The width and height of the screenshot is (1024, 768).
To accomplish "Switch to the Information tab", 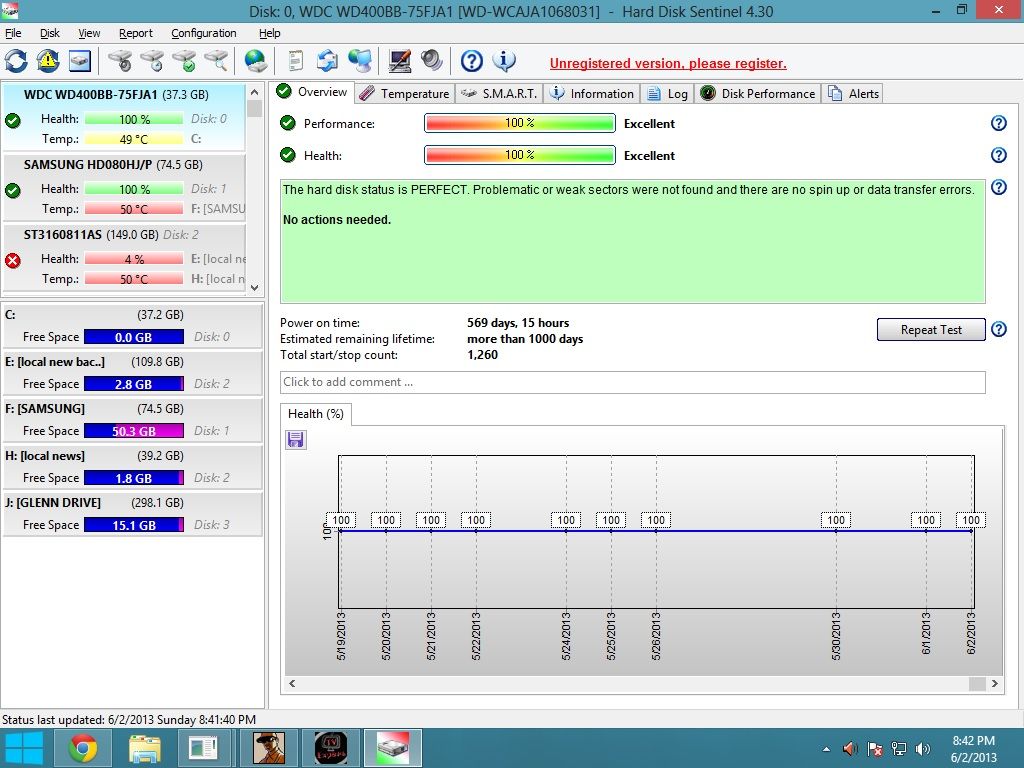I will [x=592, y=93].
